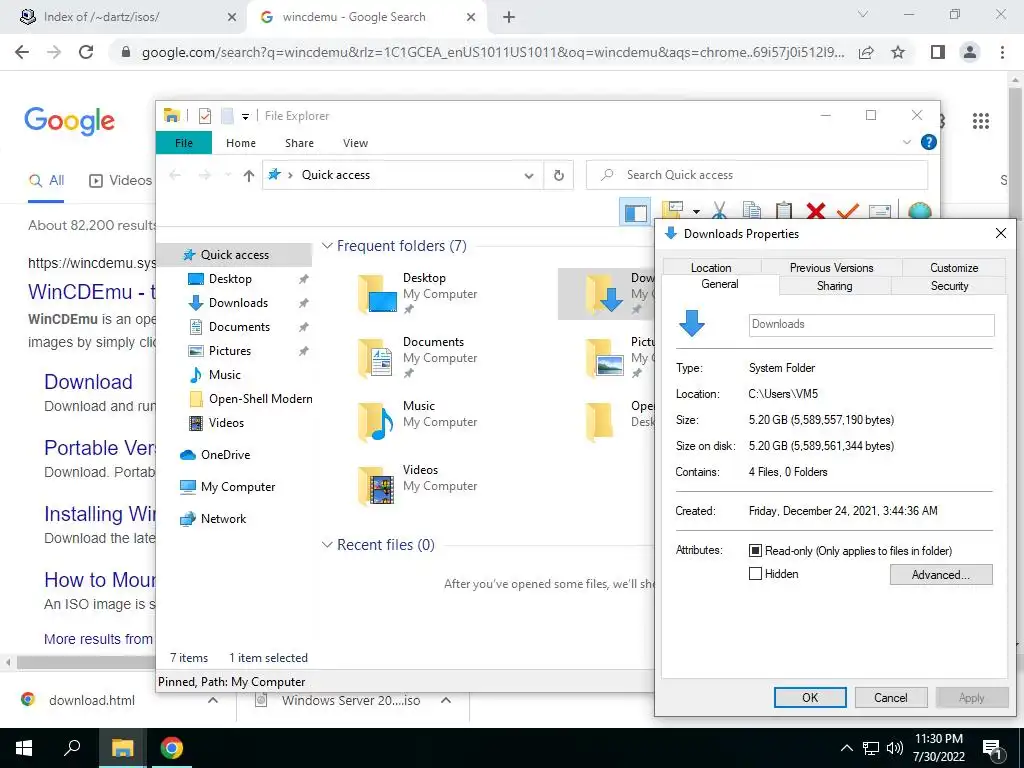Screen dimensions: 1024x768
Task: Bookmark this page with the star icon
Action: click(x=898, y=52)
